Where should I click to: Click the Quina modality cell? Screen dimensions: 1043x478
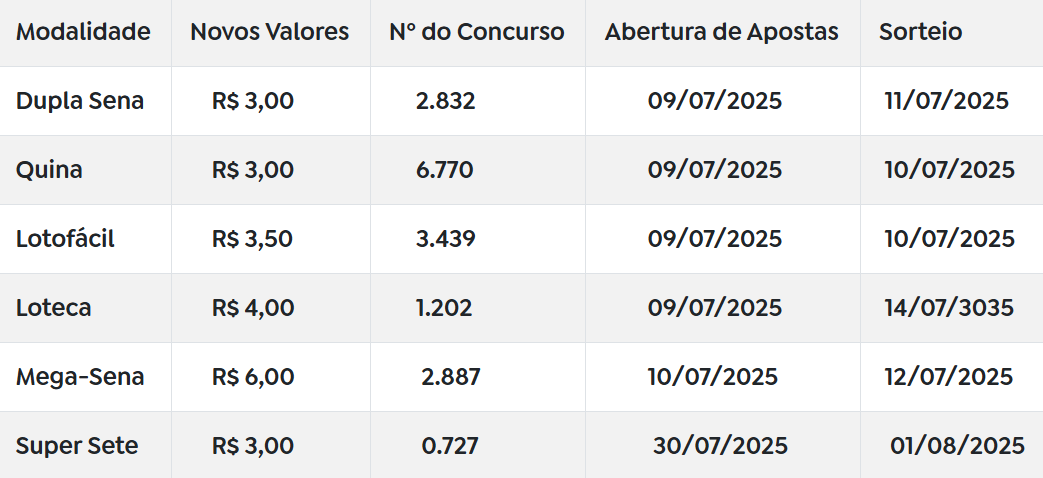click(49, 170)
